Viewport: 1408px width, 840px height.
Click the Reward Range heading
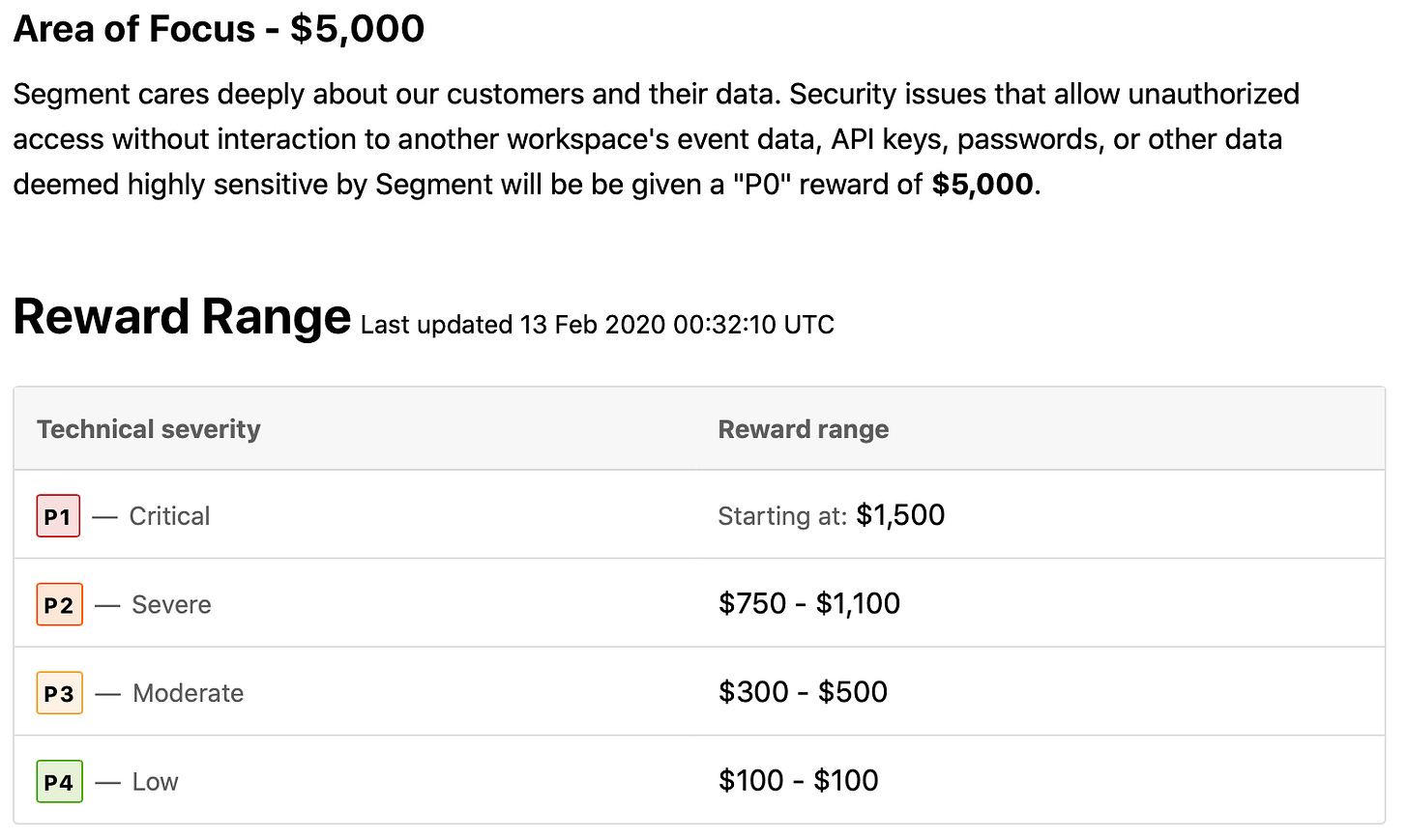click(x=182, y=316)
